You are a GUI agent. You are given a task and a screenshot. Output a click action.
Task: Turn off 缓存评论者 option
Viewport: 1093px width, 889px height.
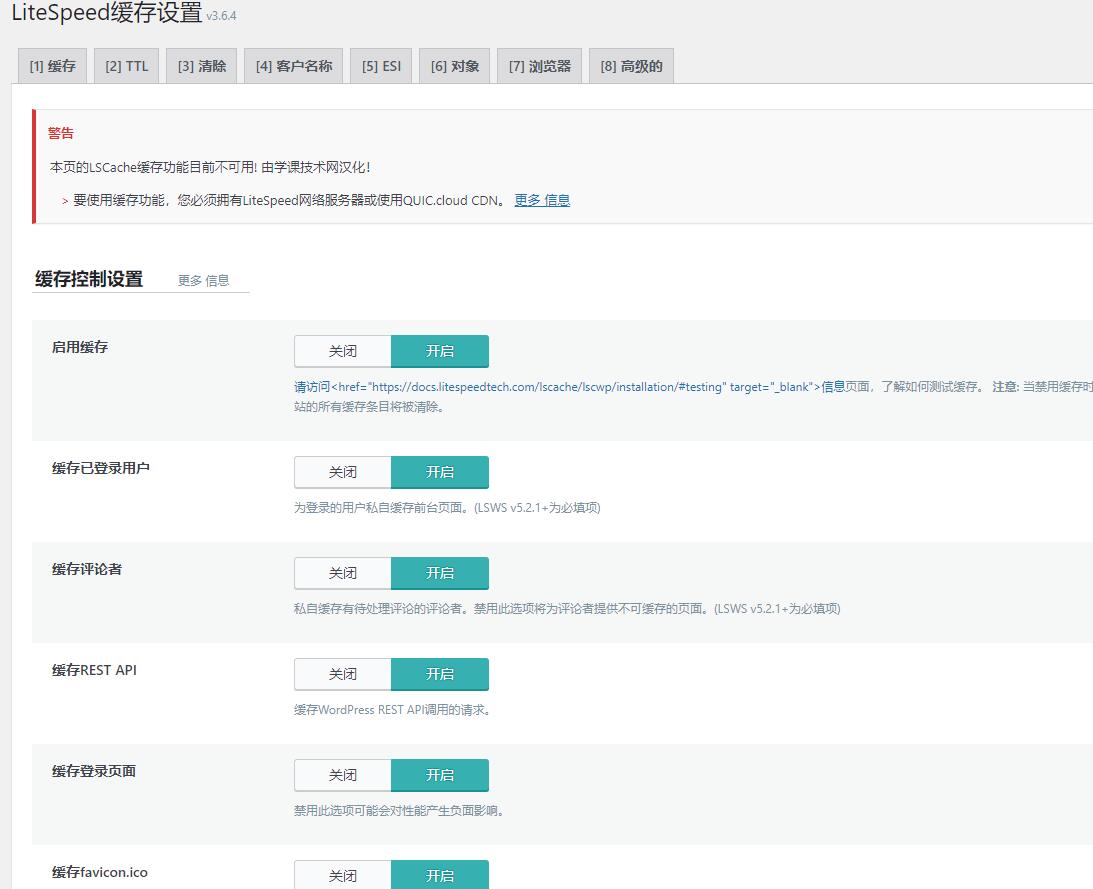(342, 574)
